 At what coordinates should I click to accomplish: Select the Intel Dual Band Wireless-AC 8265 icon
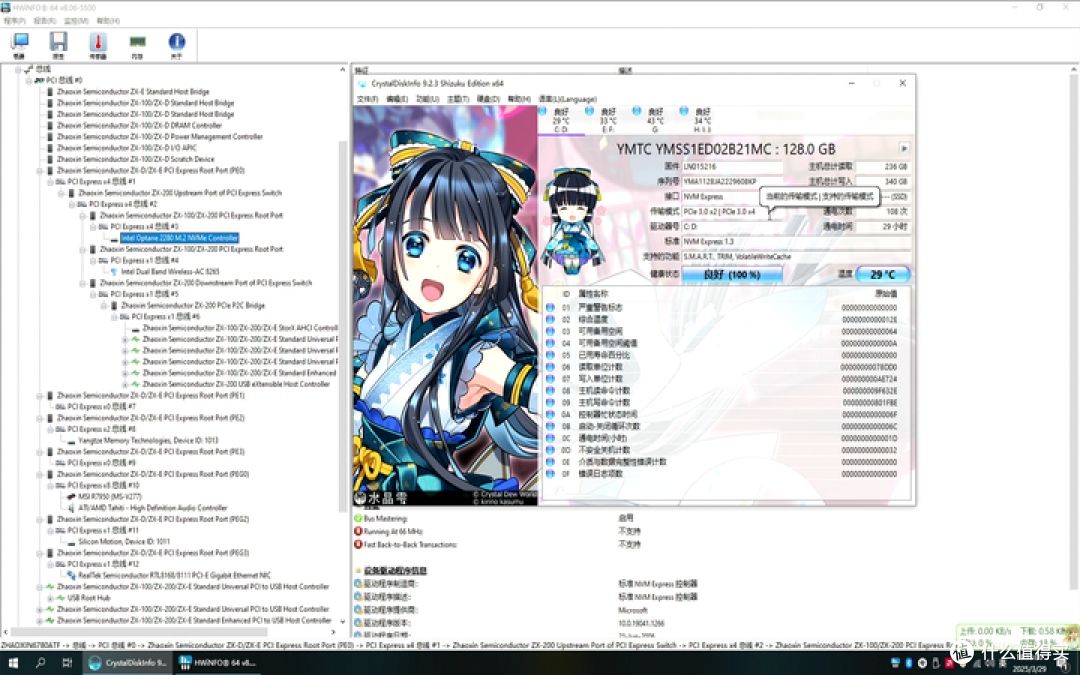114,271
